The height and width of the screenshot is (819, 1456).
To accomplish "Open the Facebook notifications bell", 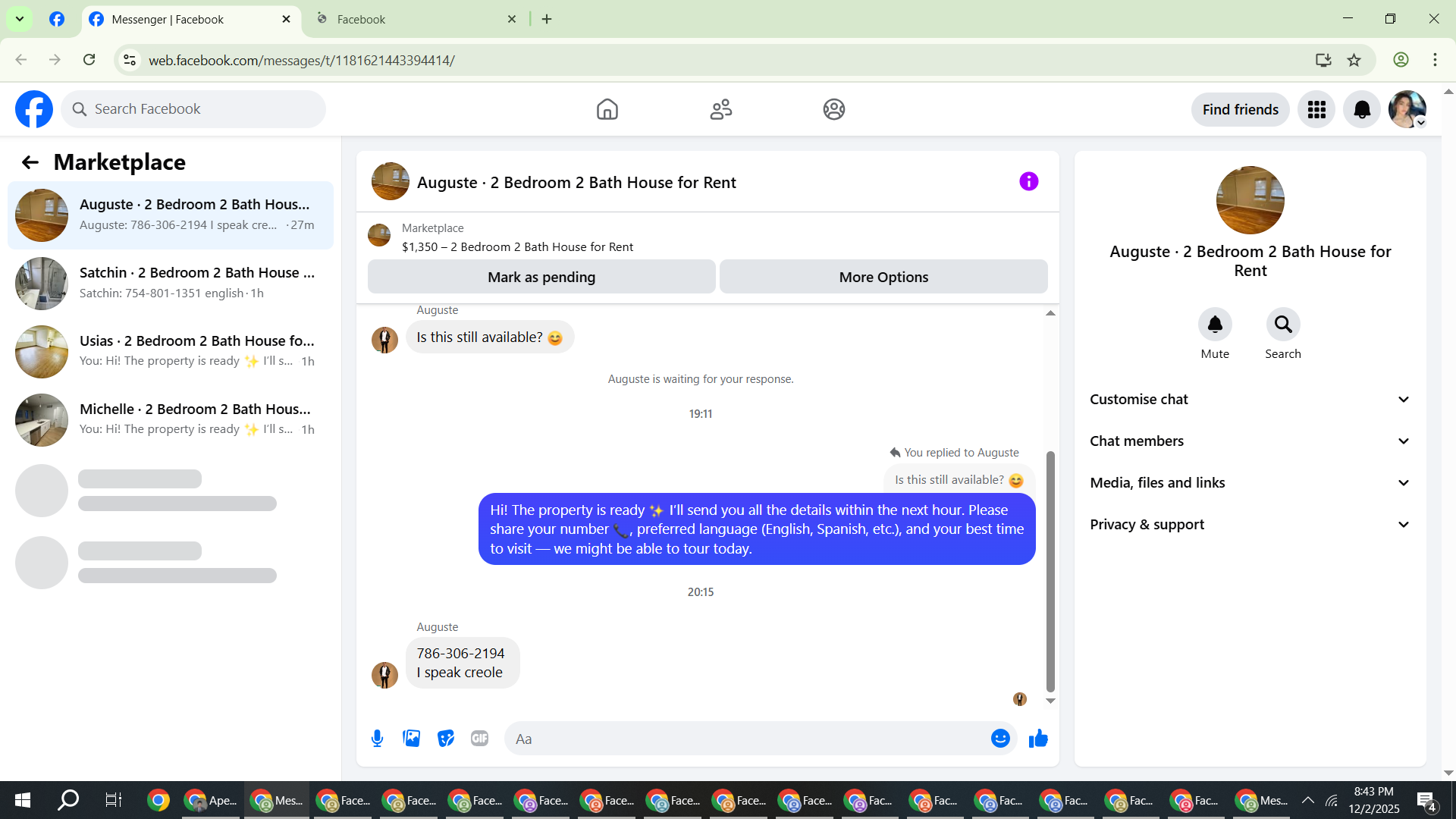I will [1362, 110].
